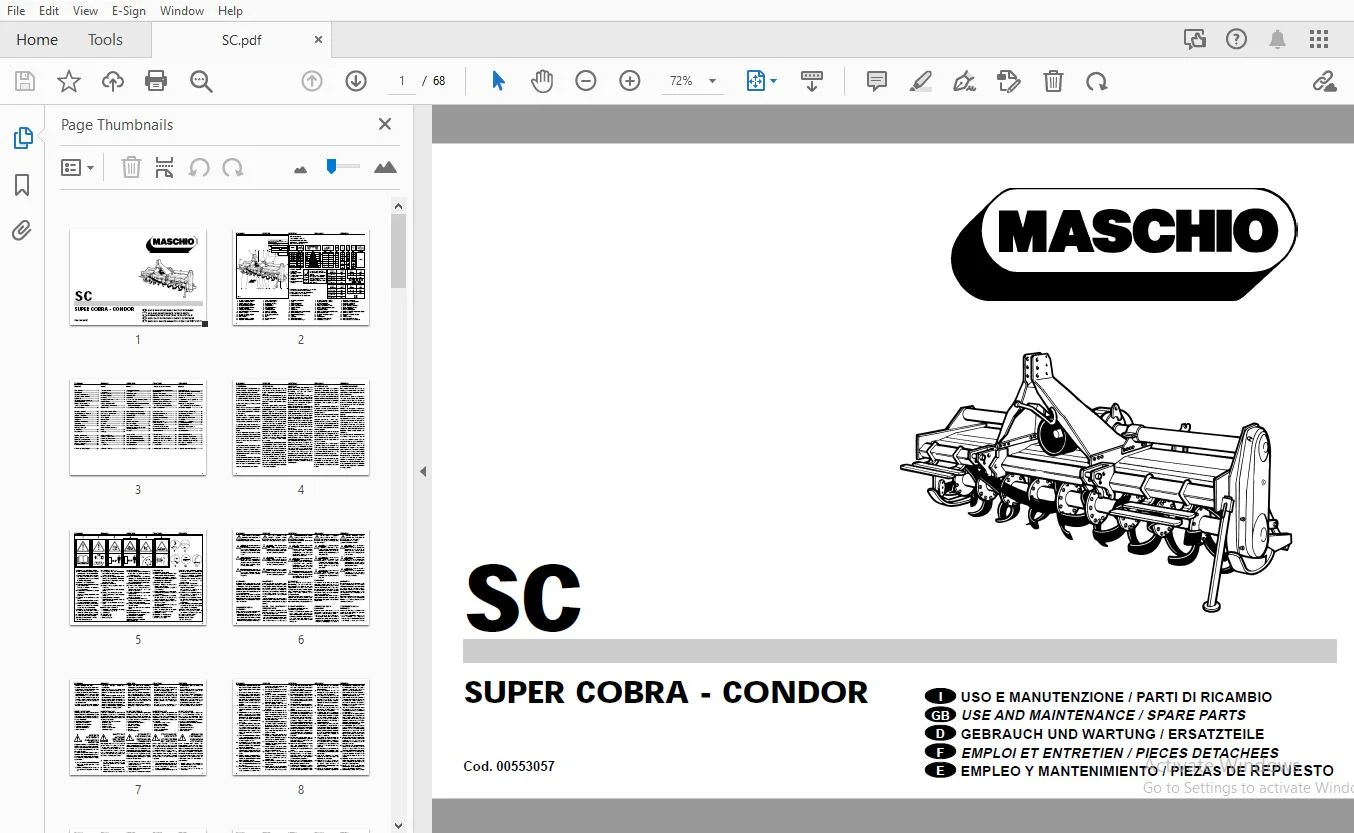The image size is (1354, 833).
Task: Rotate thumbnail page clockwise
Action: [233, 168]
